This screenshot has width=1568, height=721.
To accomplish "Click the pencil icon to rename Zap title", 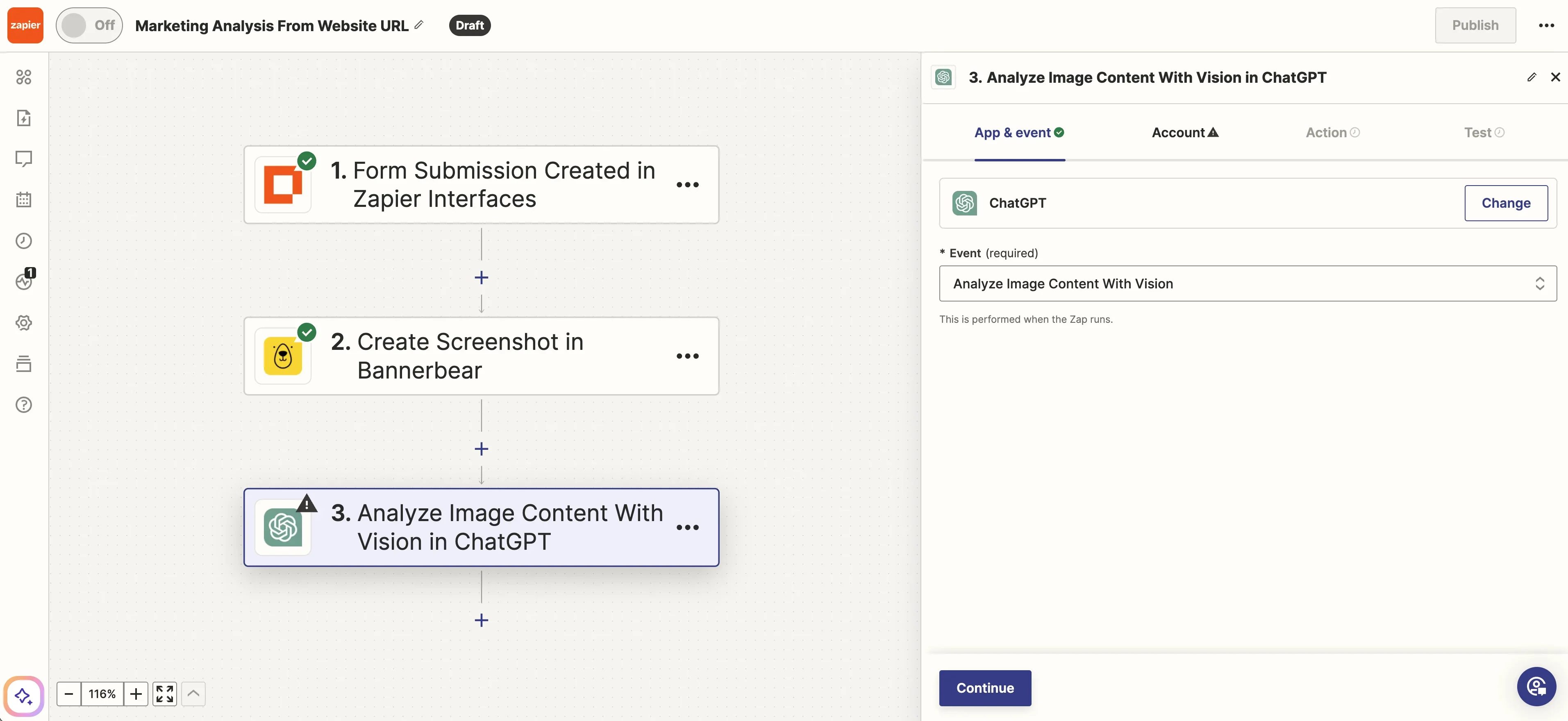I will click(419, 25).
